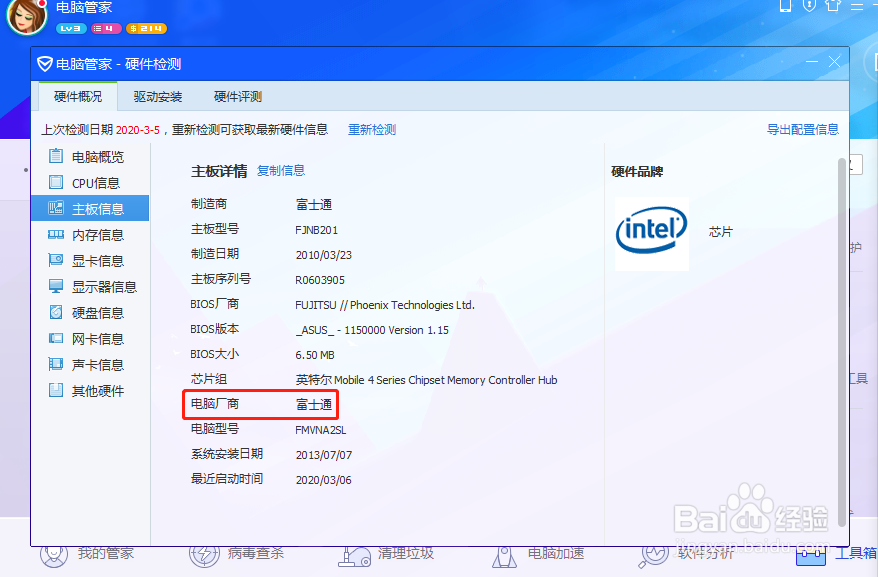Switch to the 驱动安装 tab
The image size is (878, 577).
coord(158,96)
